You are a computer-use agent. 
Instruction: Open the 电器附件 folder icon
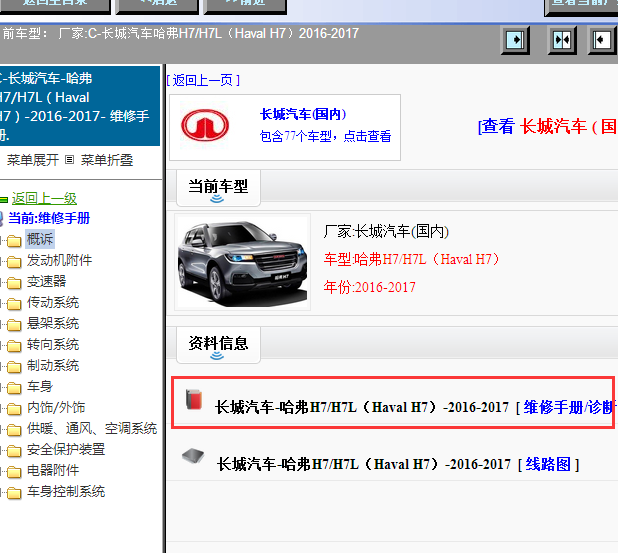pyautogui.click(x=14, y=471)
